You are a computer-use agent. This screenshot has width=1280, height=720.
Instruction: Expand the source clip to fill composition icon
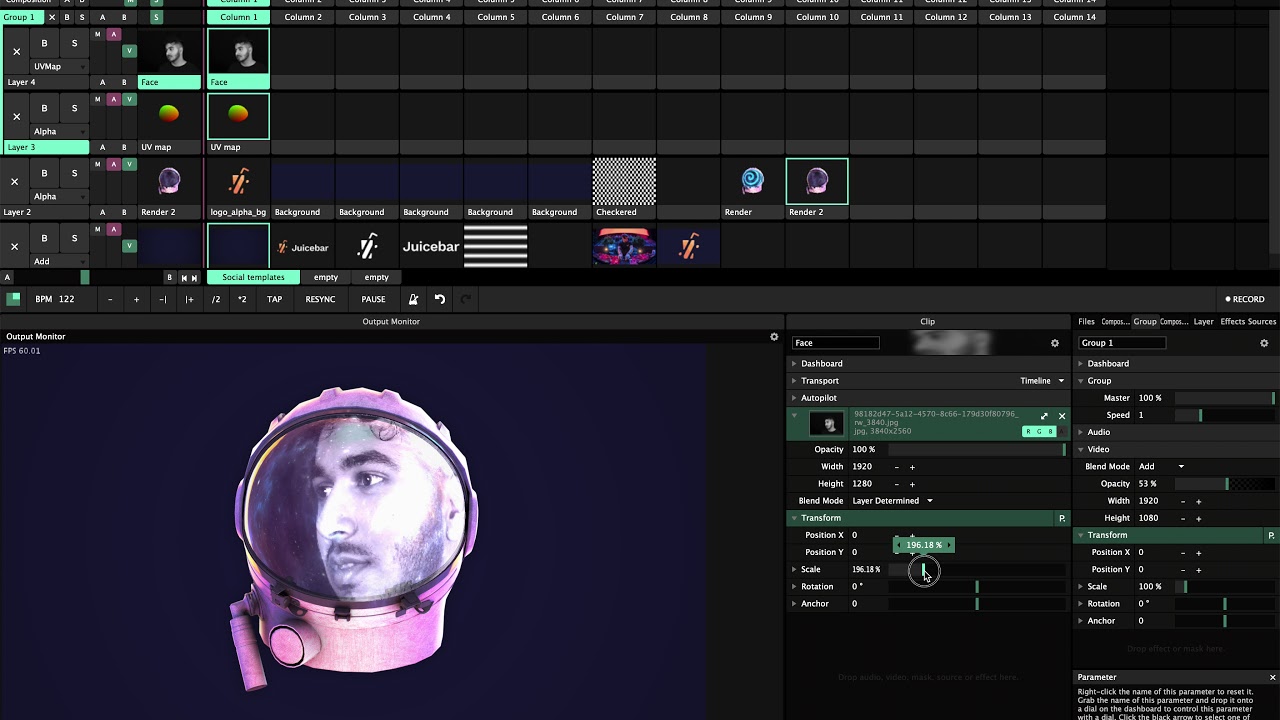point(1044,416)
